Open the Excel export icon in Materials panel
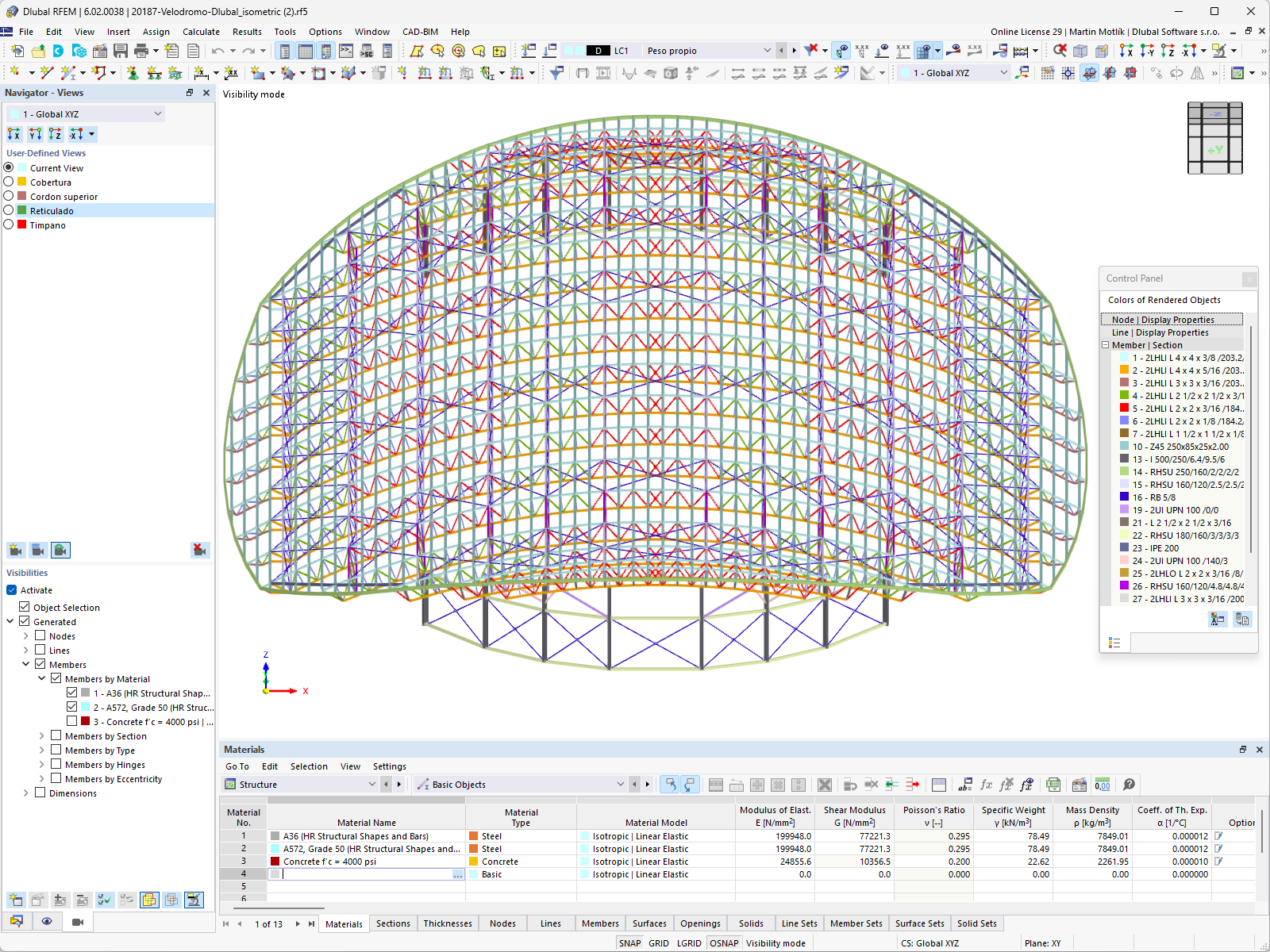Viewport: 1270px width, 952px height. coord(1053,785)
